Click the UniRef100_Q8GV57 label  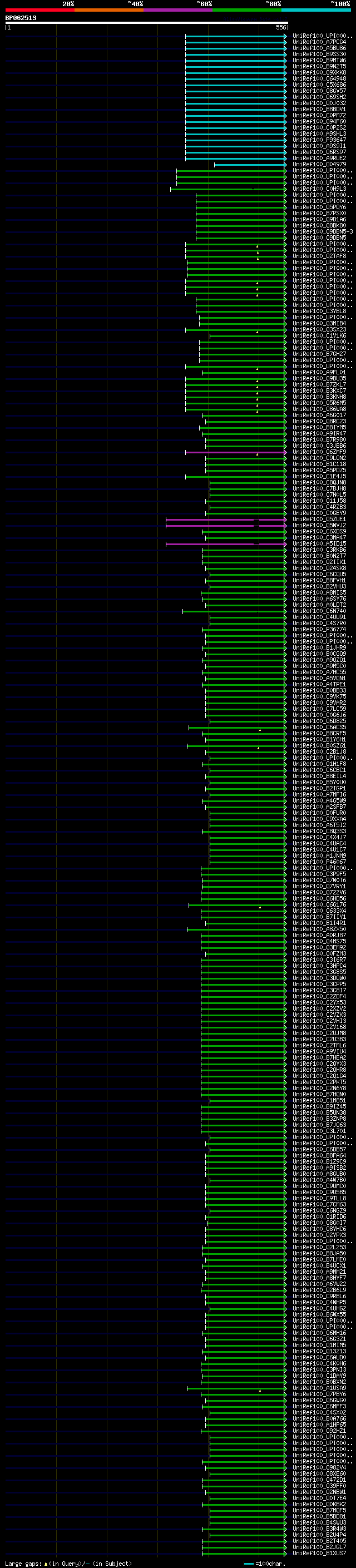tap(319, 91)
